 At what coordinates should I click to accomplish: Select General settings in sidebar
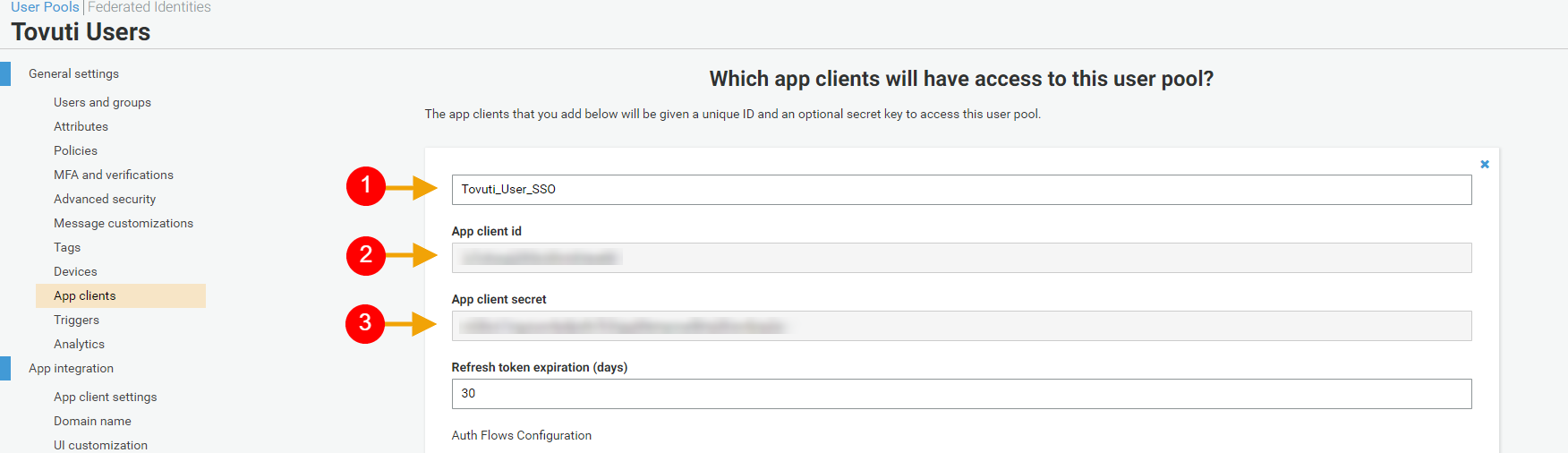[x=73, y=73]
